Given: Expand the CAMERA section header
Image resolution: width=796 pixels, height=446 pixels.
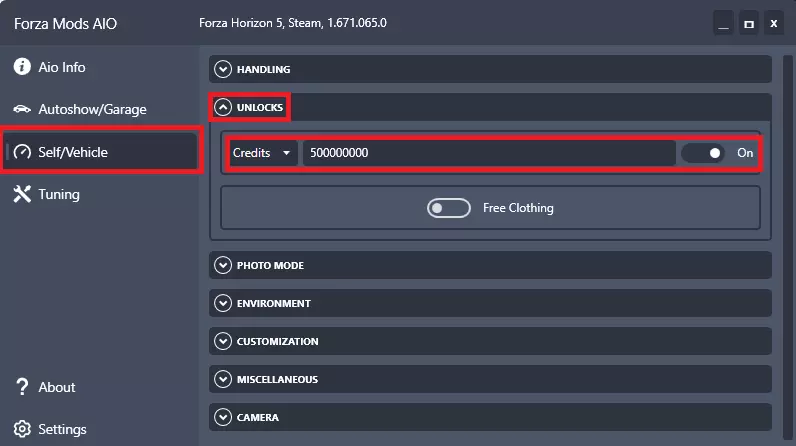Looking at the screenshot, I should pyautogui.click(x=490, y=417).
